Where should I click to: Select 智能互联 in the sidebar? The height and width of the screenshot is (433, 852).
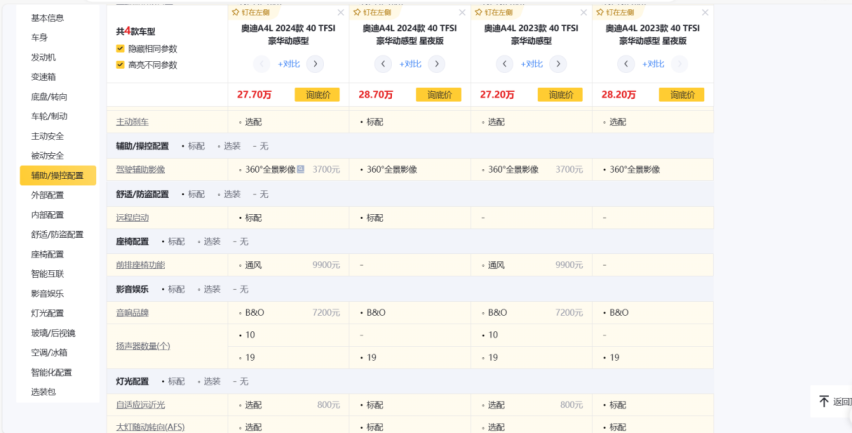[47, 274]
